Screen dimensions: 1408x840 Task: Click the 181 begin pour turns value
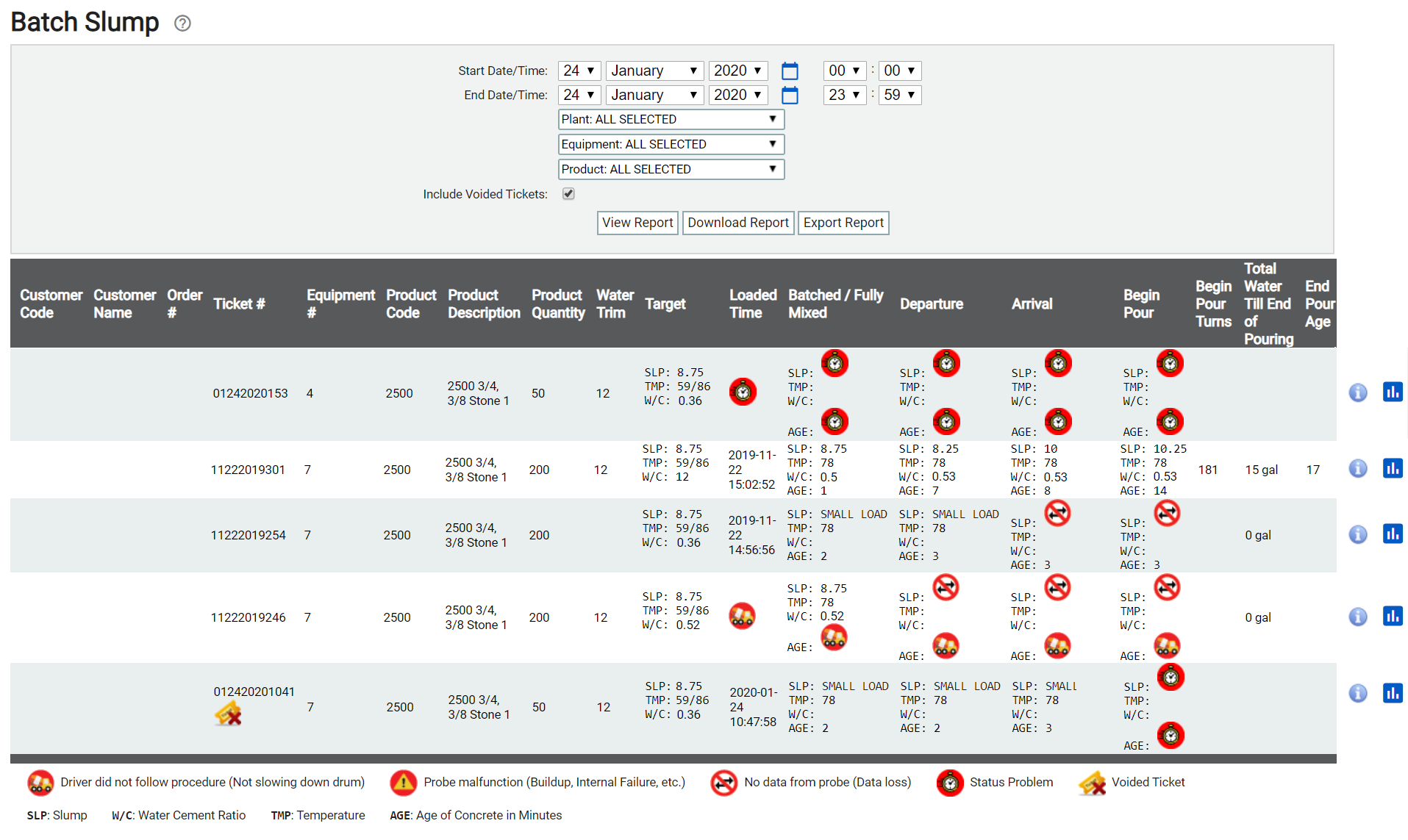click(1207, 470)
